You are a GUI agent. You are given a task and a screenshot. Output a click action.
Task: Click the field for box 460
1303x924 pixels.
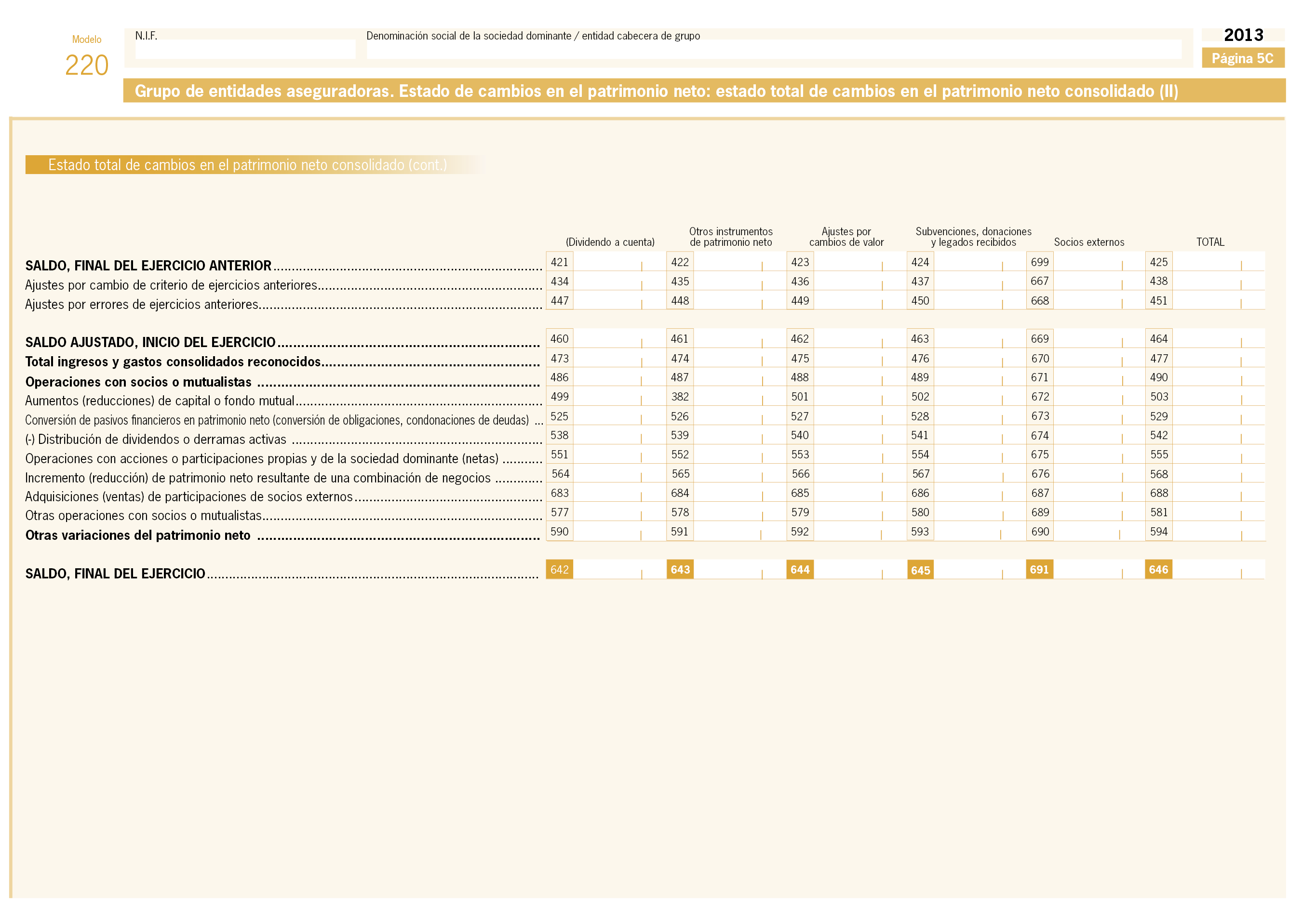click(619, 338)
